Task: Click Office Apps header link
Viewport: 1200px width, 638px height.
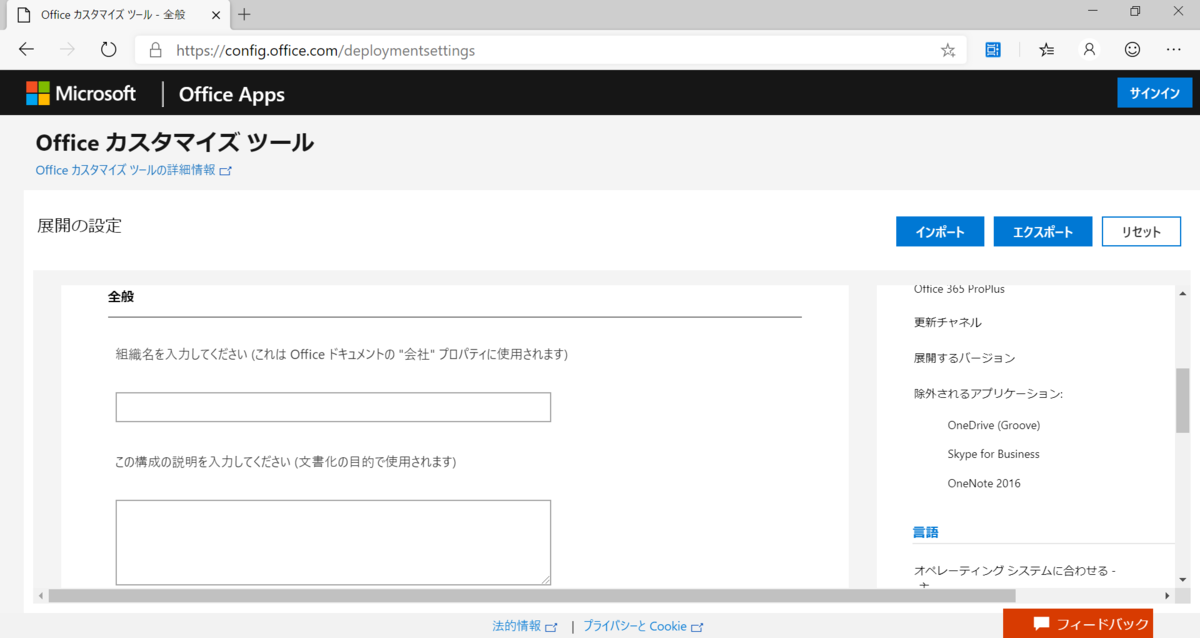Action: click(231, 94)
